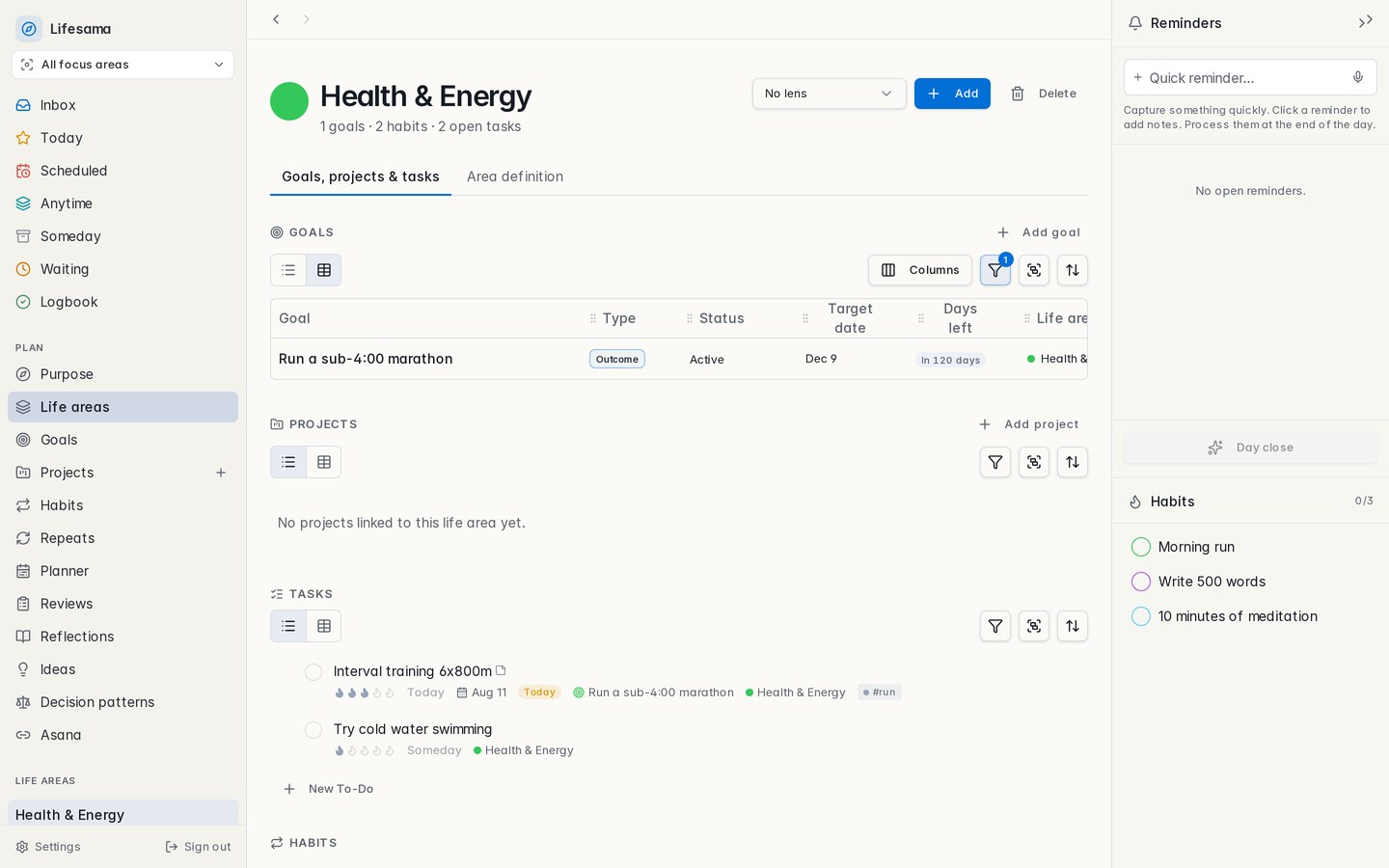Select the Goals, projects & tasks tab

click(x=361, y=176)
